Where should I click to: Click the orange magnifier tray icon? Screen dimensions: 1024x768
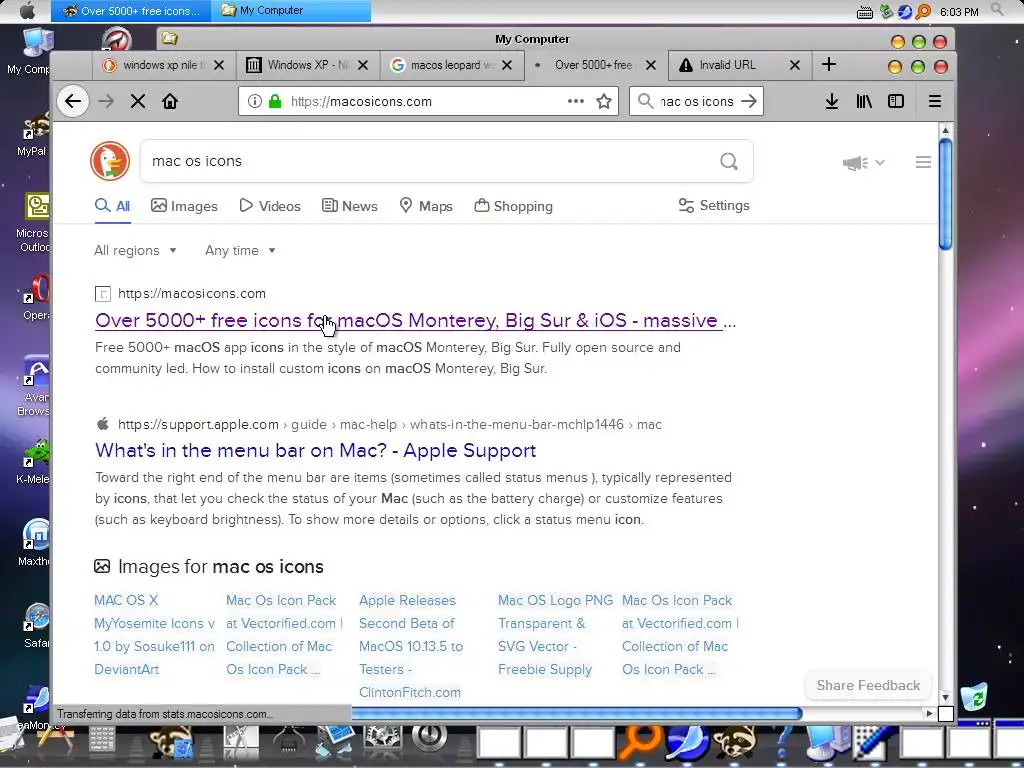pos(923,11)
